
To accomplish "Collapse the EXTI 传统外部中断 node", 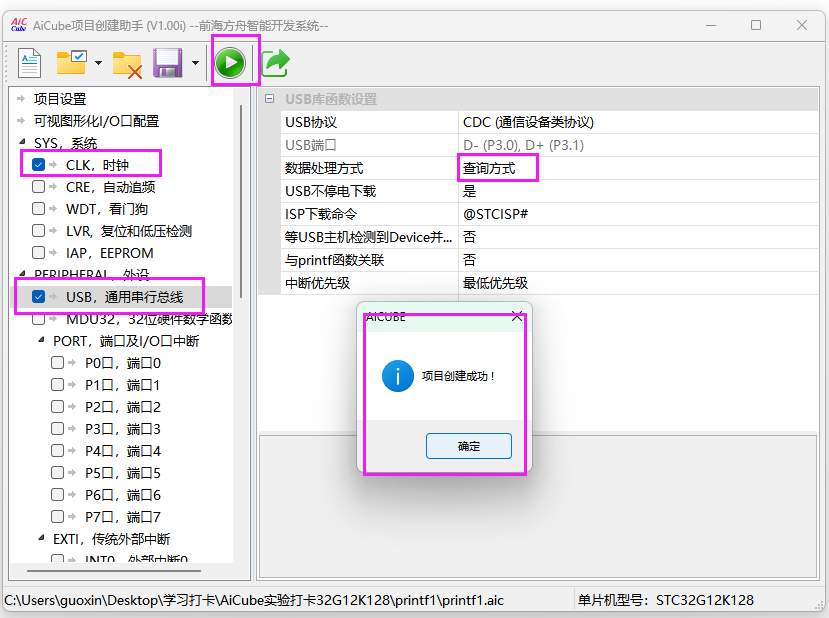I will [x=41, y=538].
